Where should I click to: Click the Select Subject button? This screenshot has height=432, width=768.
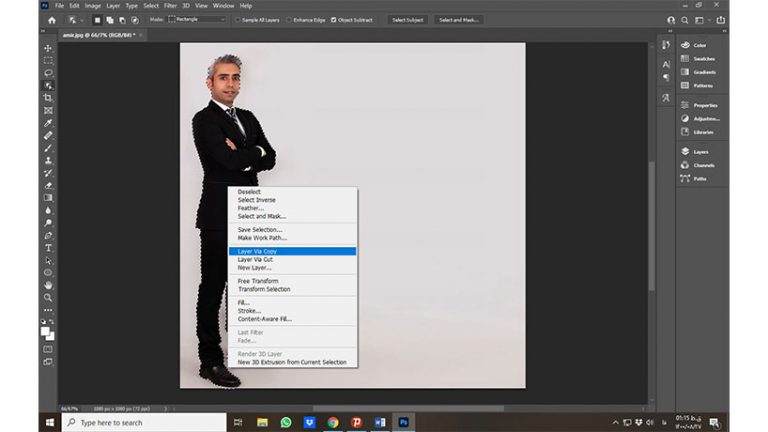click(406, 19)
